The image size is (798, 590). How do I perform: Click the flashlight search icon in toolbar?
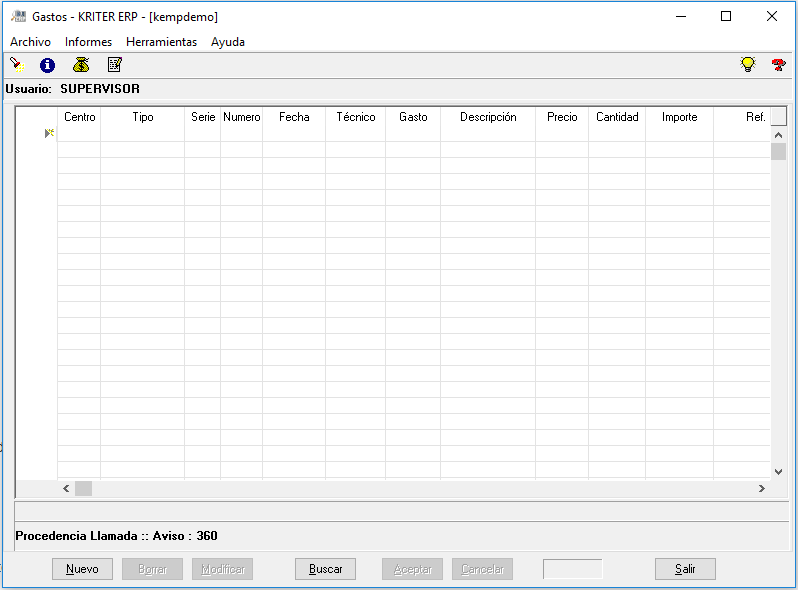click(17, 65)
